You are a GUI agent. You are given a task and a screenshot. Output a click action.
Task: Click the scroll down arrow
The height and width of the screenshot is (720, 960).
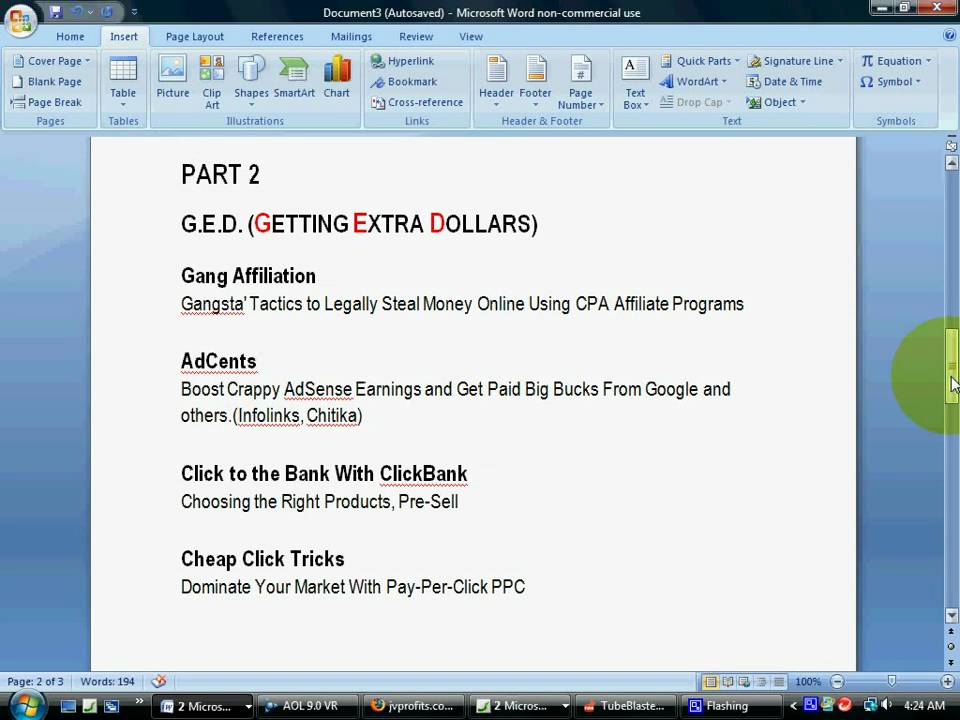(951, 615)
